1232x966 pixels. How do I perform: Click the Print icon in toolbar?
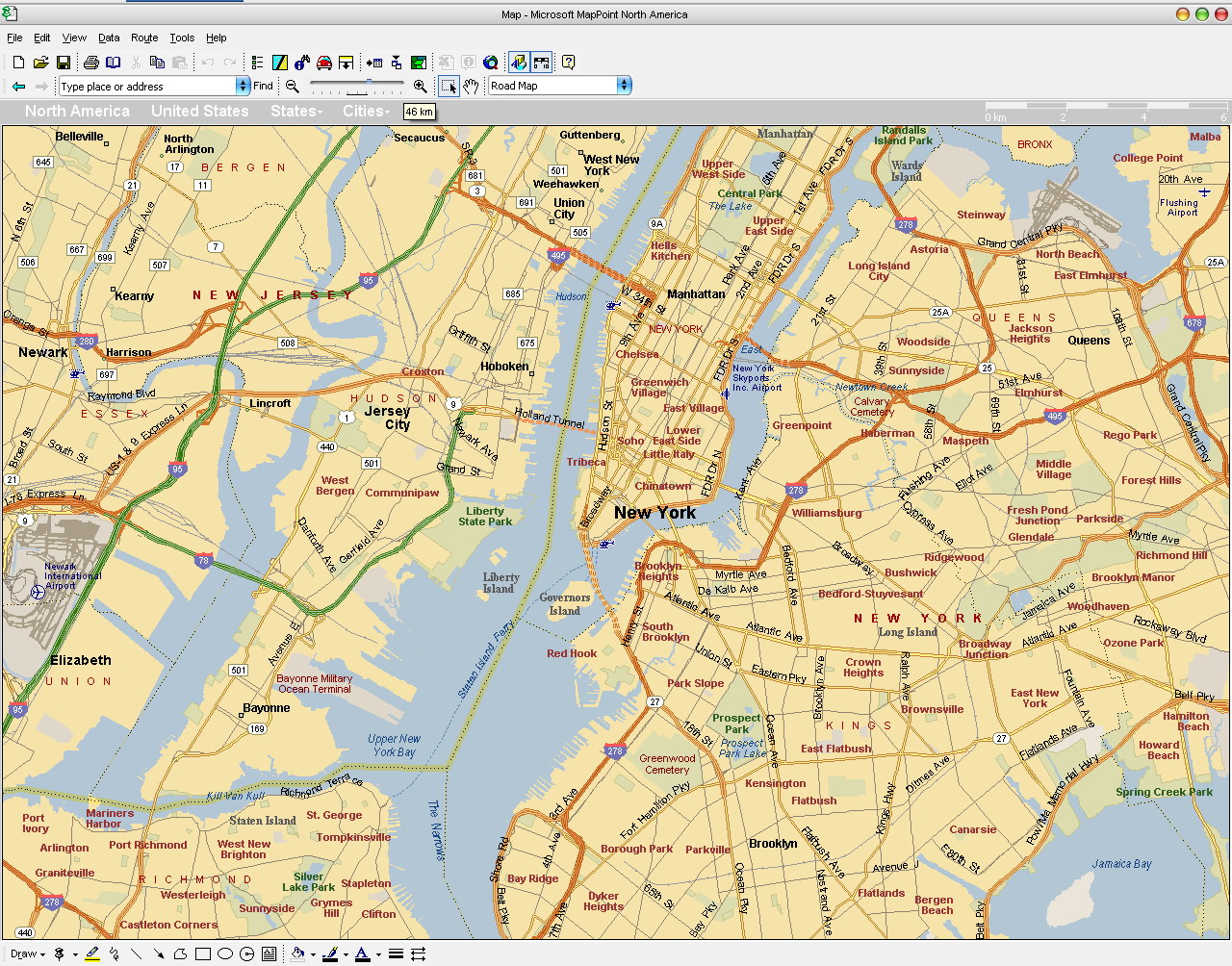tap(90, 63)
